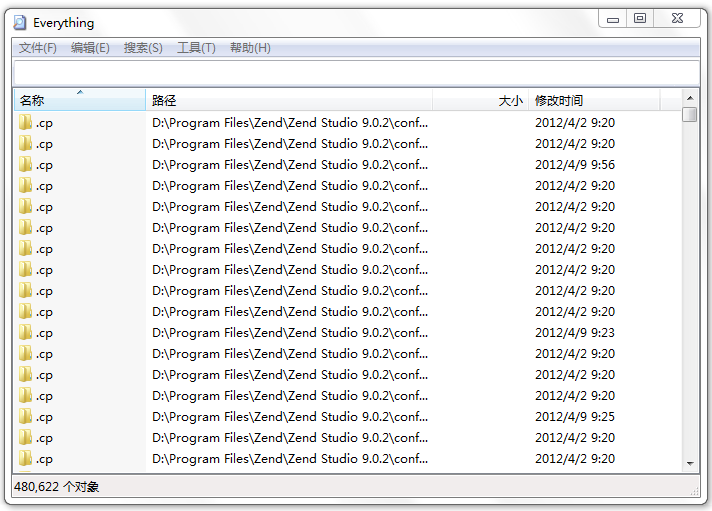The image size is (712, 511).
Task: Click the path of row modified 2012/4/9 9:56
Action: point(290,164)
